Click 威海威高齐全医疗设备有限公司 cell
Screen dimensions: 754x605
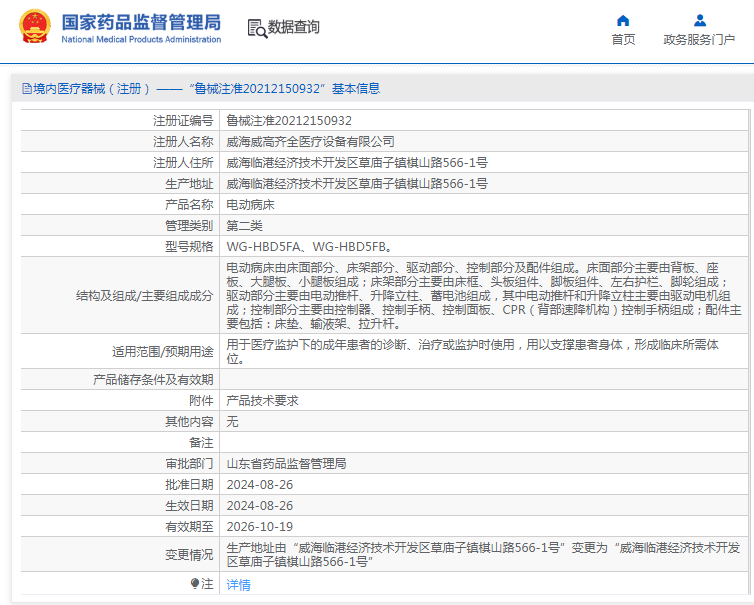[x=311, y=142]
